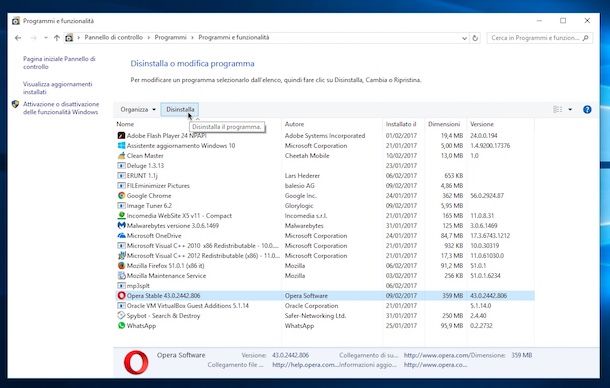
Task: Open Pagina iniziale Pannello di controllo link
Action: (x=59, y=63)
